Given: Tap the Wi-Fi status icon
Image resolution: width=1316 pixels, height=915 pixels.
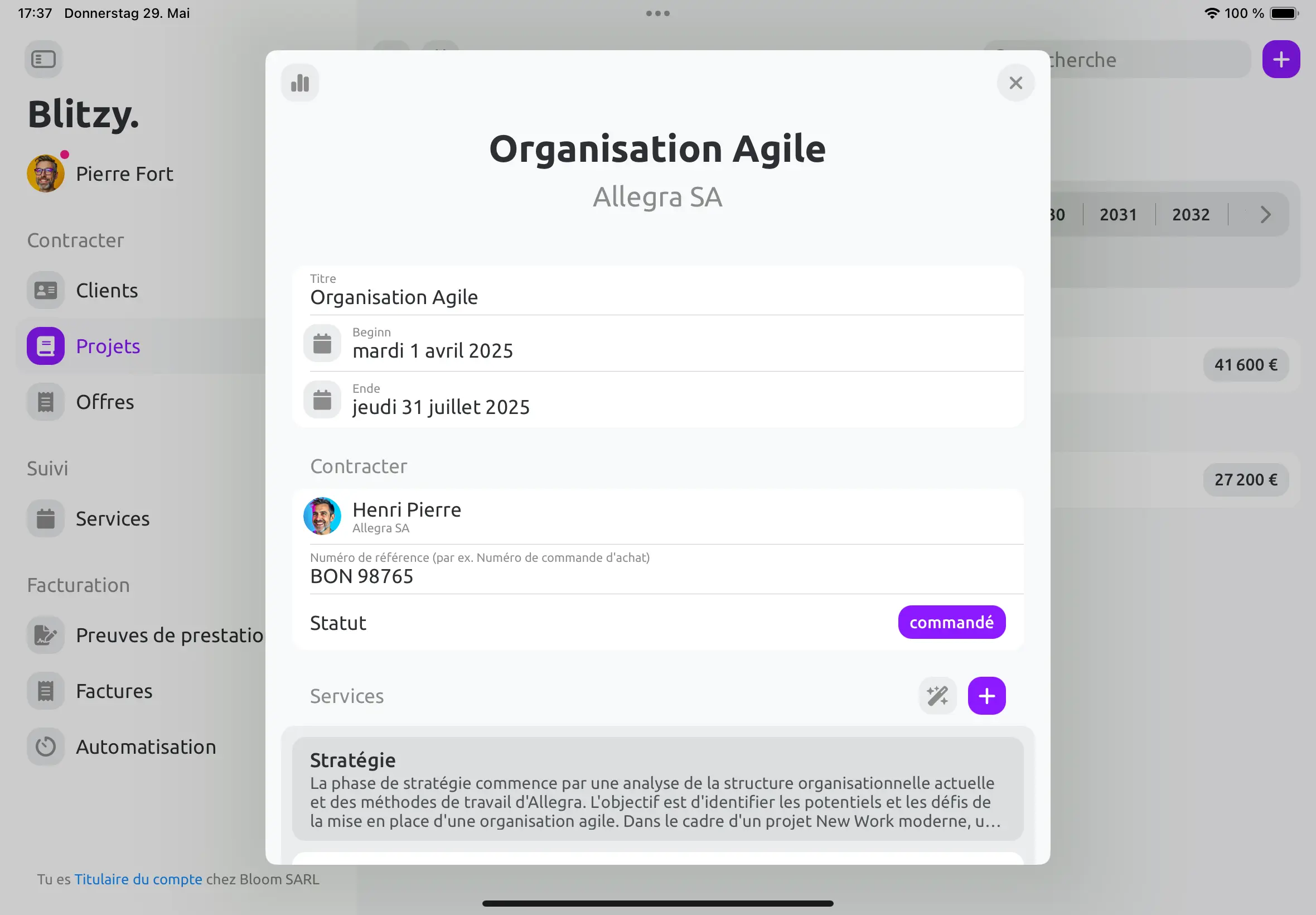Looking at the screenshot, I should (x=1211, y=13).
